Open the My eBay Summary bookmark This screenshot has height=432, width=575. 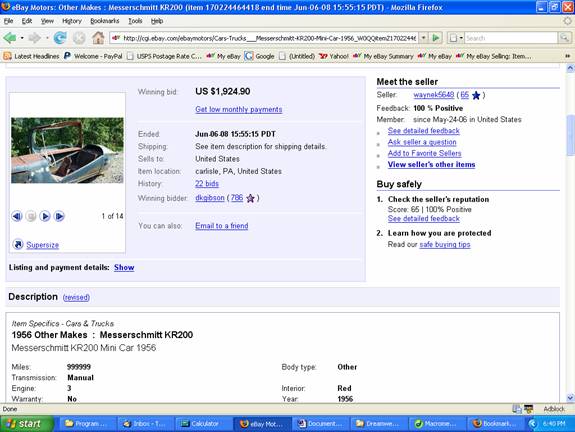pyautogui.click(x=383, y=56)
